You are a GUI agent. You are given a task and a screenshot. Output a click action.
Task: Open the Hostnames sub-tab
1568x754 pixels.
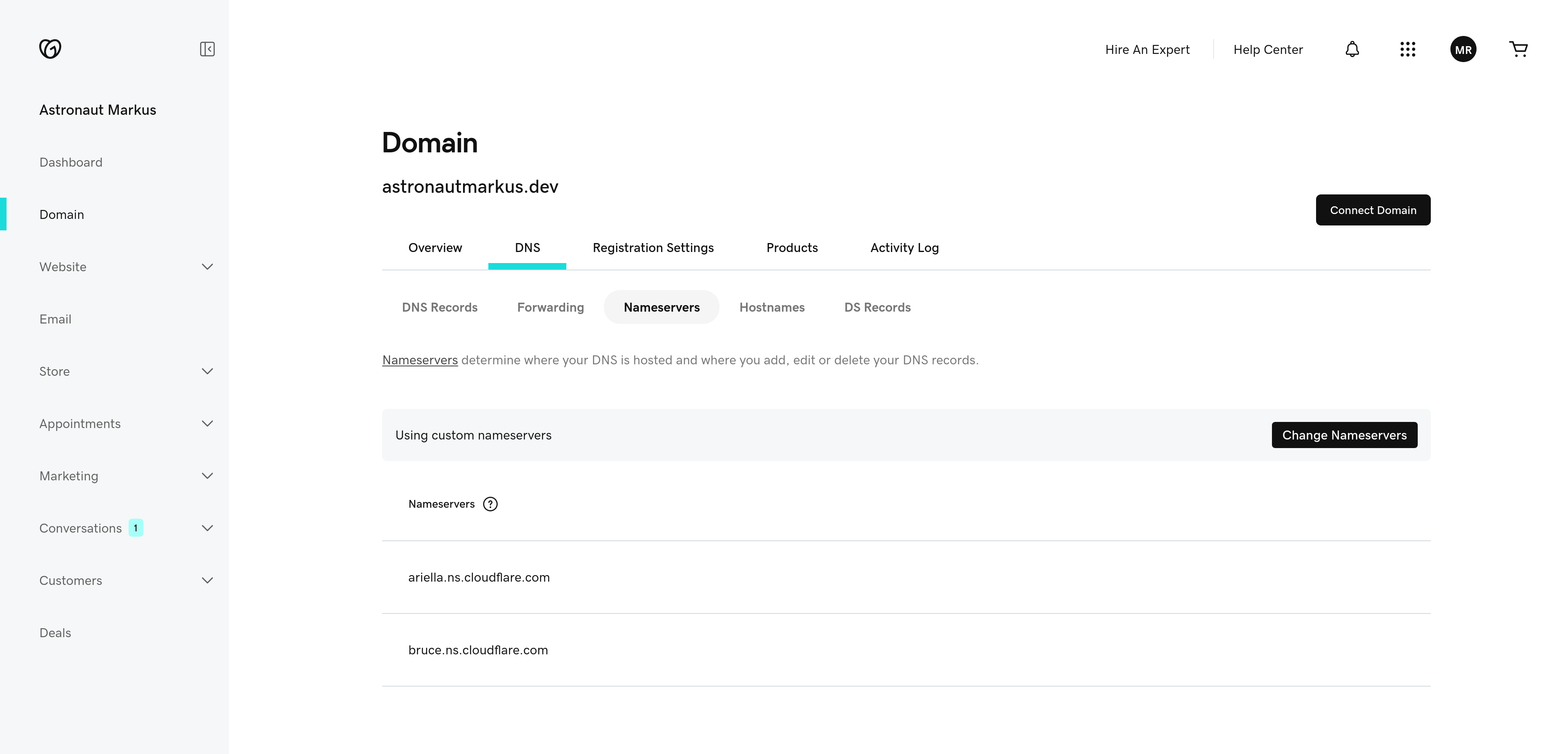pos(772,307)
